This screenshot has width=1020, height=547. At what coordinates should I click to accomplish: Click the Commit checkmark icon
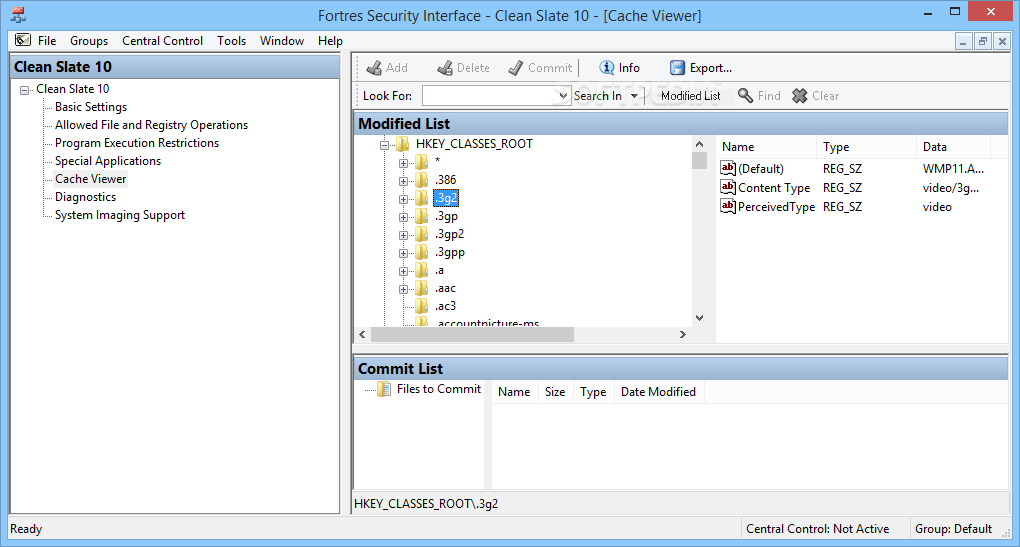click(516, 68)
